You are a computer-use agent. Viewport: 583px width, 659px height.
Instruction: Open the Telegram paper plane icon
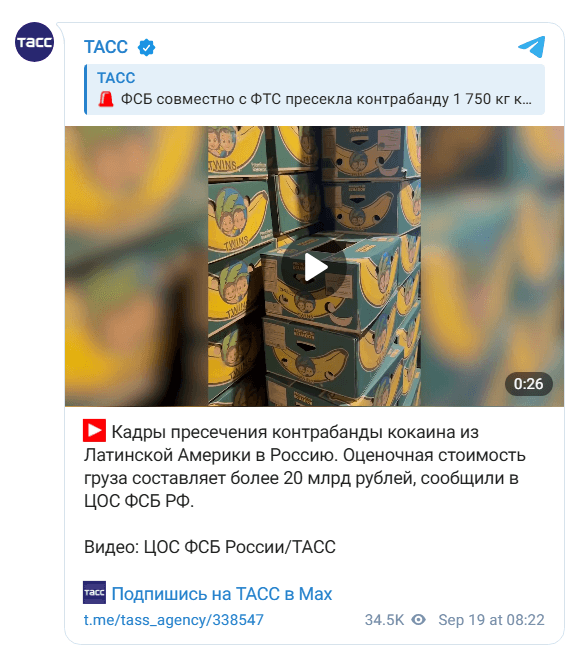pyautogui.click(x=532, y=47)
